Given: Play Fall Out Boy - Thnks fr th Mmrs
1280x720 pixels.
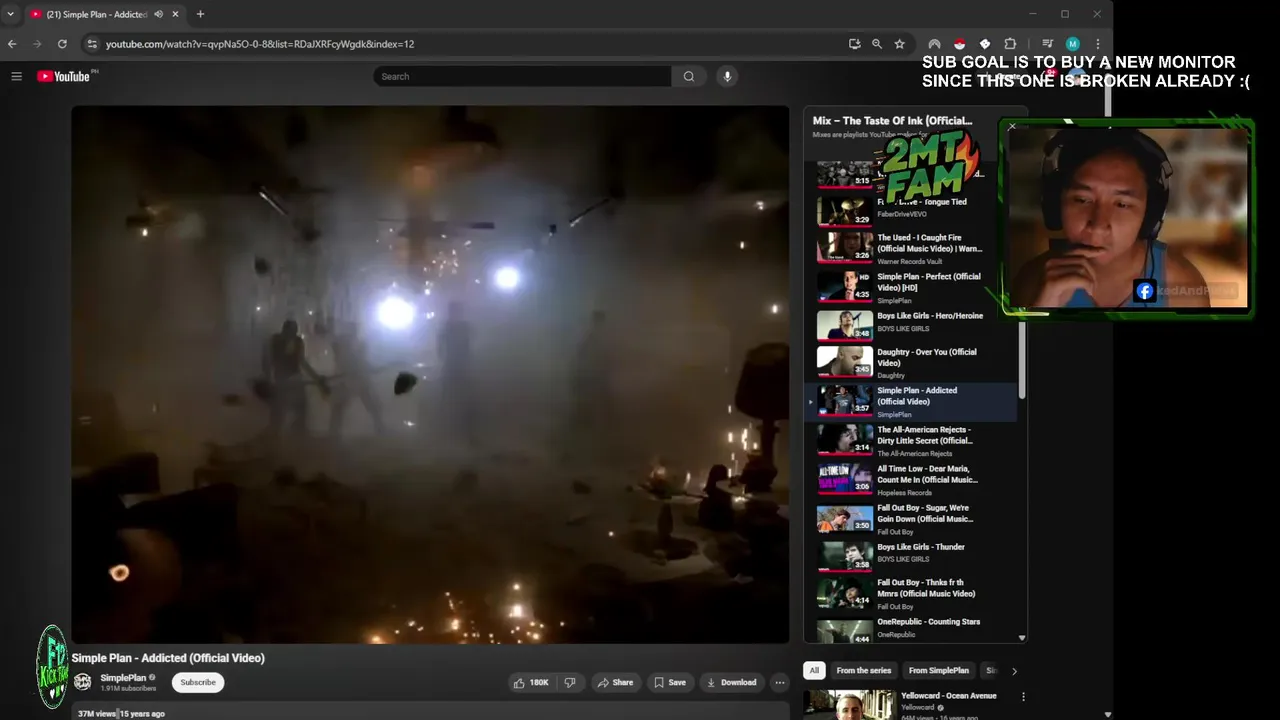Looking at the screenshot, I should pos(911,593).
